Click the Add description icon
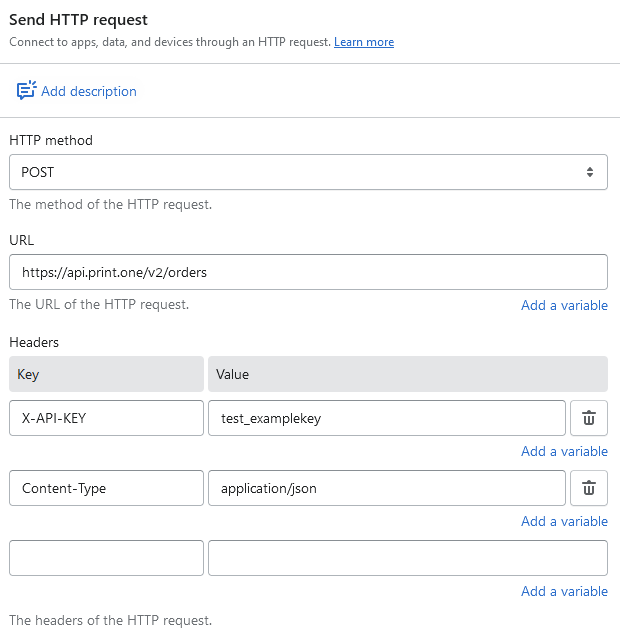The height and width of the screenshot is (637, 620). coord(26,91)
